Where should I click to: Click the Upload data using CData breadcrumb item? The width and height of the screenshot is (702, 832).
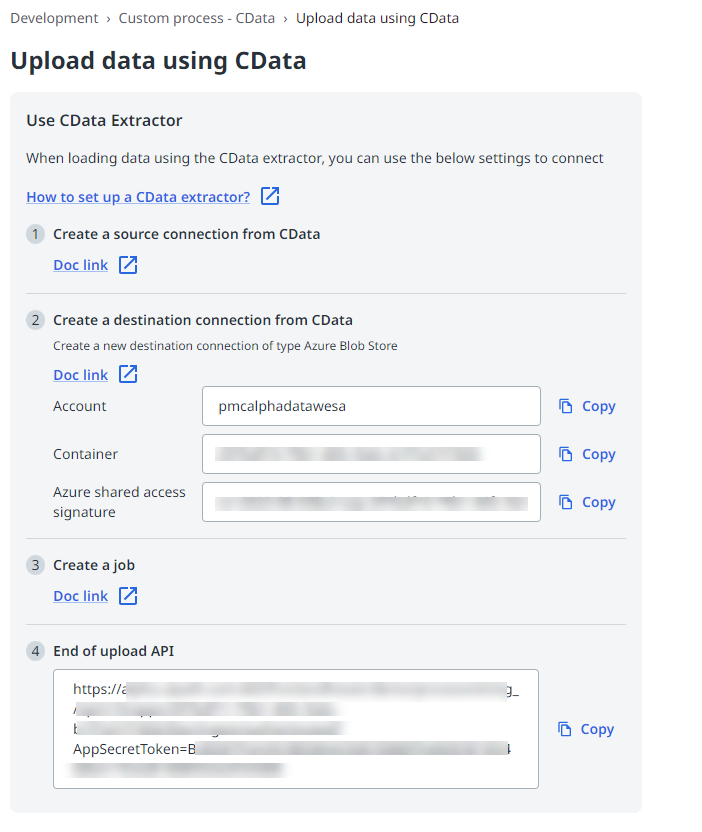[377, 17]
